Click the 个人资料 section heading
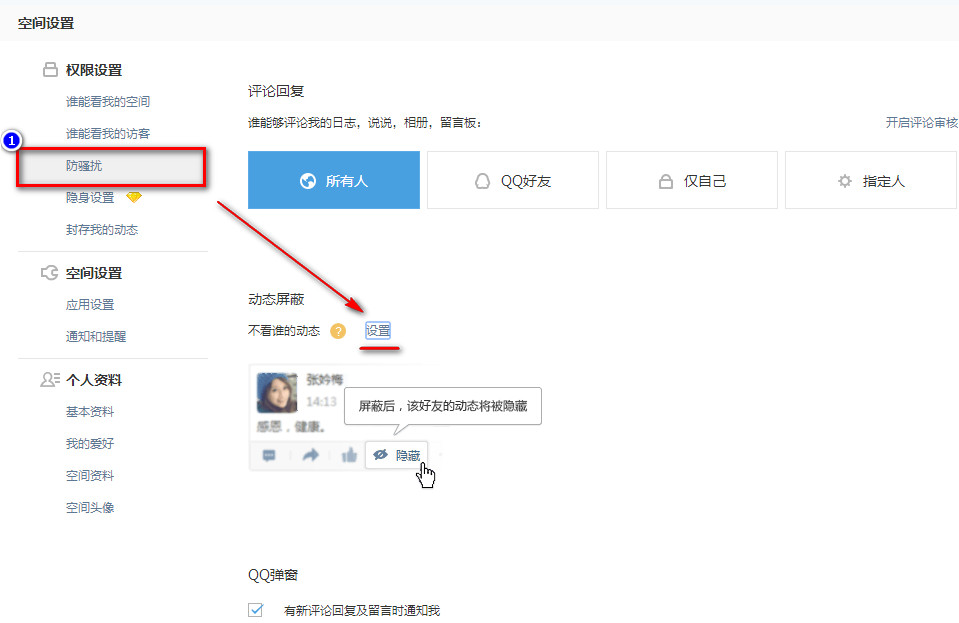The image size is (959, 623). [x=94, y=380]
